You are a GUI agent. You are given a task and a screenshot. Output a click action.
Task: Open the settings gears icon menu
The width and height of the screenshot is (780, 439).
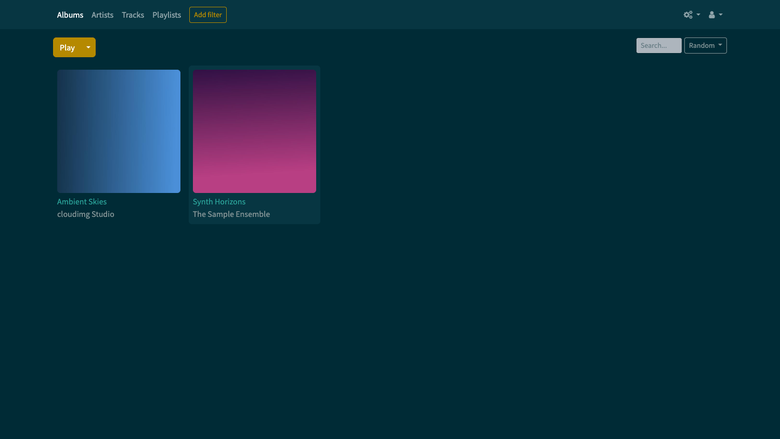pyautogui.click(x=688, y=15)
